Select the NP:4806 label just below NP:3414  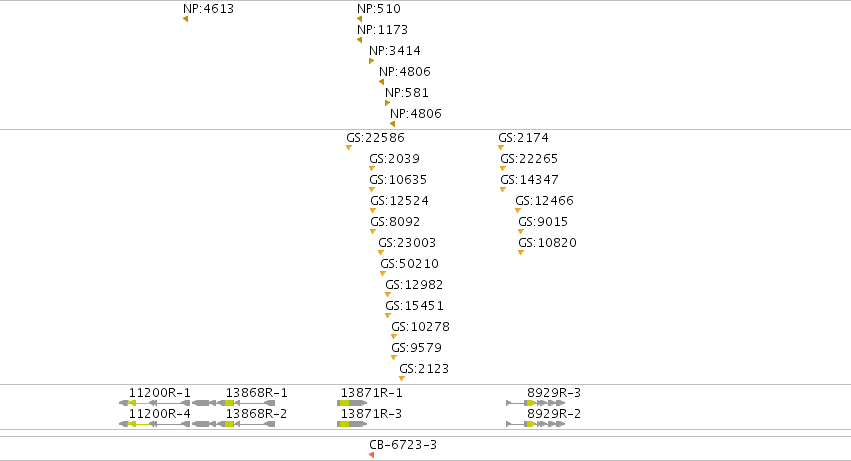coord(405,72)
